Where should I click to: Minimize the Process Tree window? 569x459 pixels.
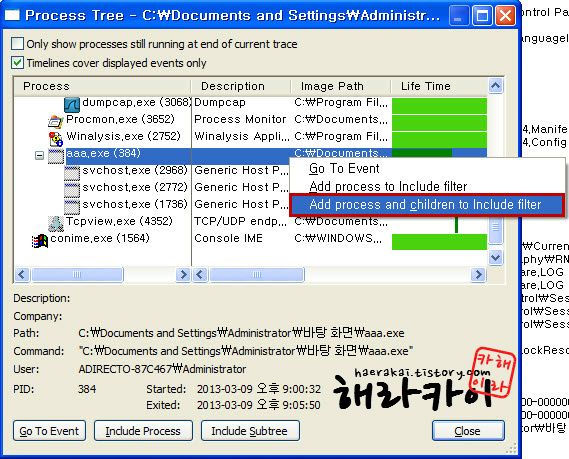(x=458, y=16)
